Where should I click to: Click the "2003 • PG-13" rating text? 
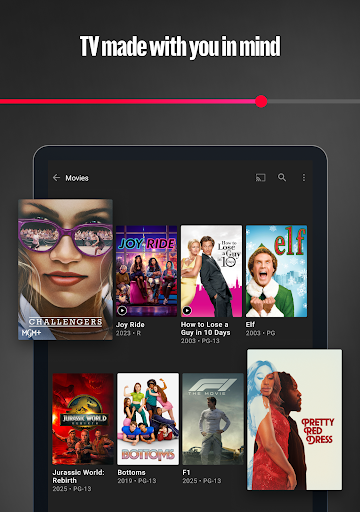pos(200,341)
